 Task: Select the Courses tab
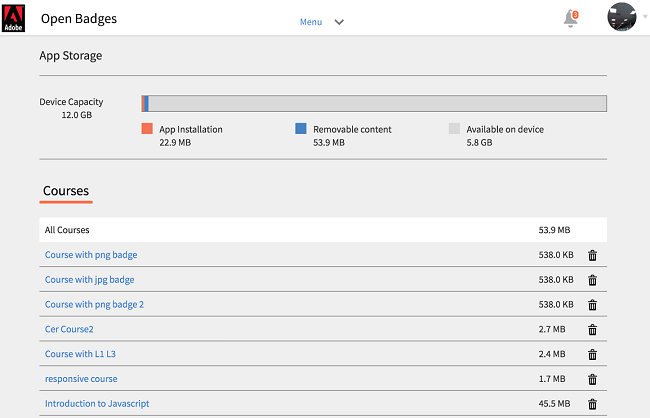(66, 191)
